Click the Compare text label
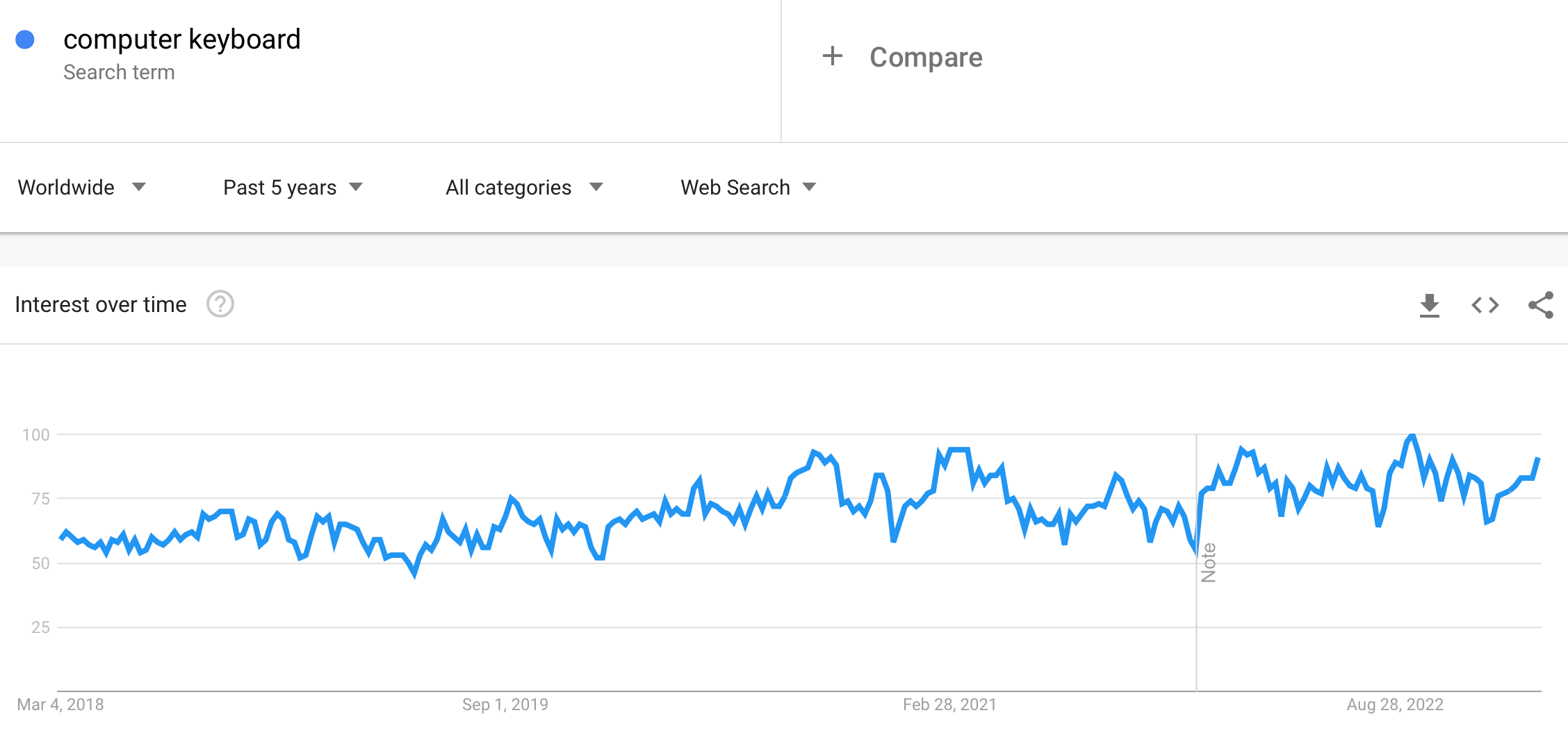 coord(926,57)
